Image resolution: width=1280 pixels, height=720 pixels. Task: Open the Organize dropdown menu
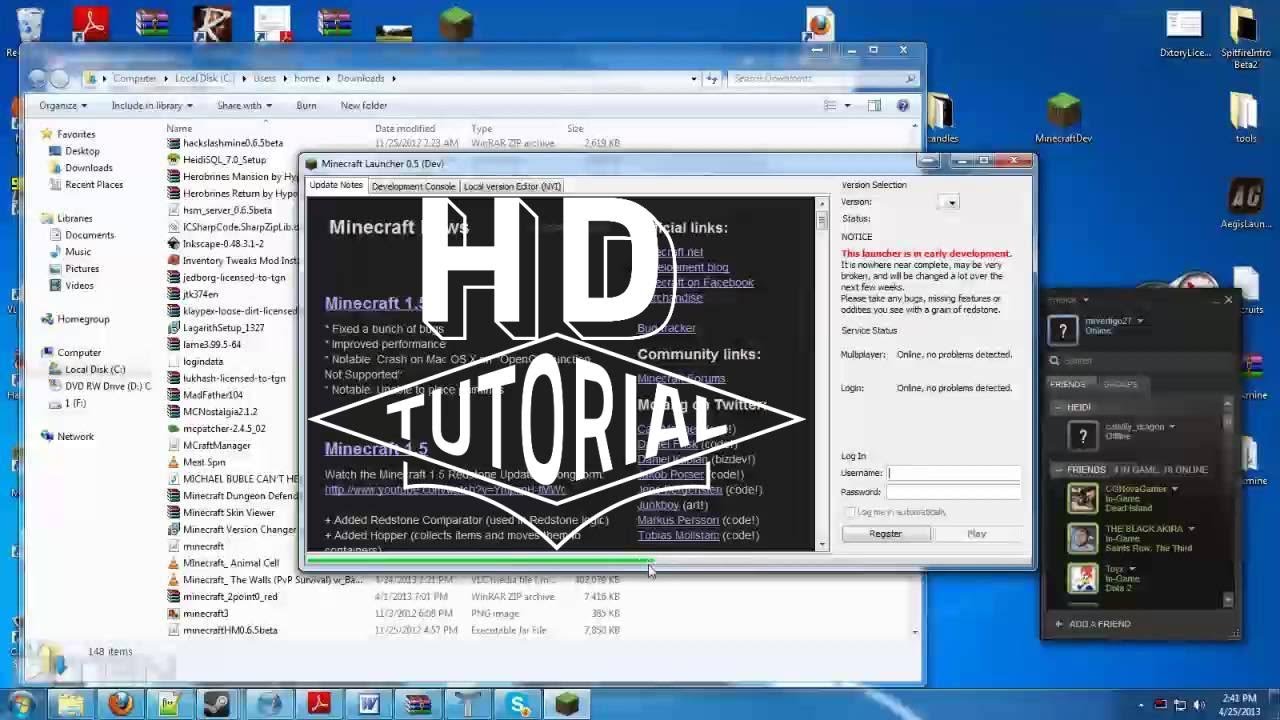(x=62, y=105)
